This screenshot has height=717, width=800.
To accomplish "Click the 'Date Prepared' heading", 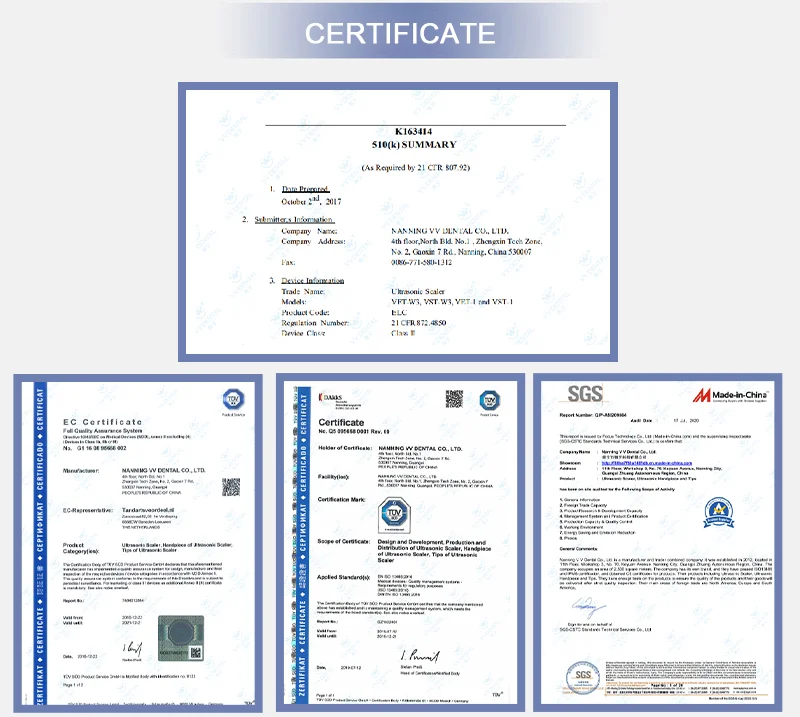I will click(x=305, y=189).
